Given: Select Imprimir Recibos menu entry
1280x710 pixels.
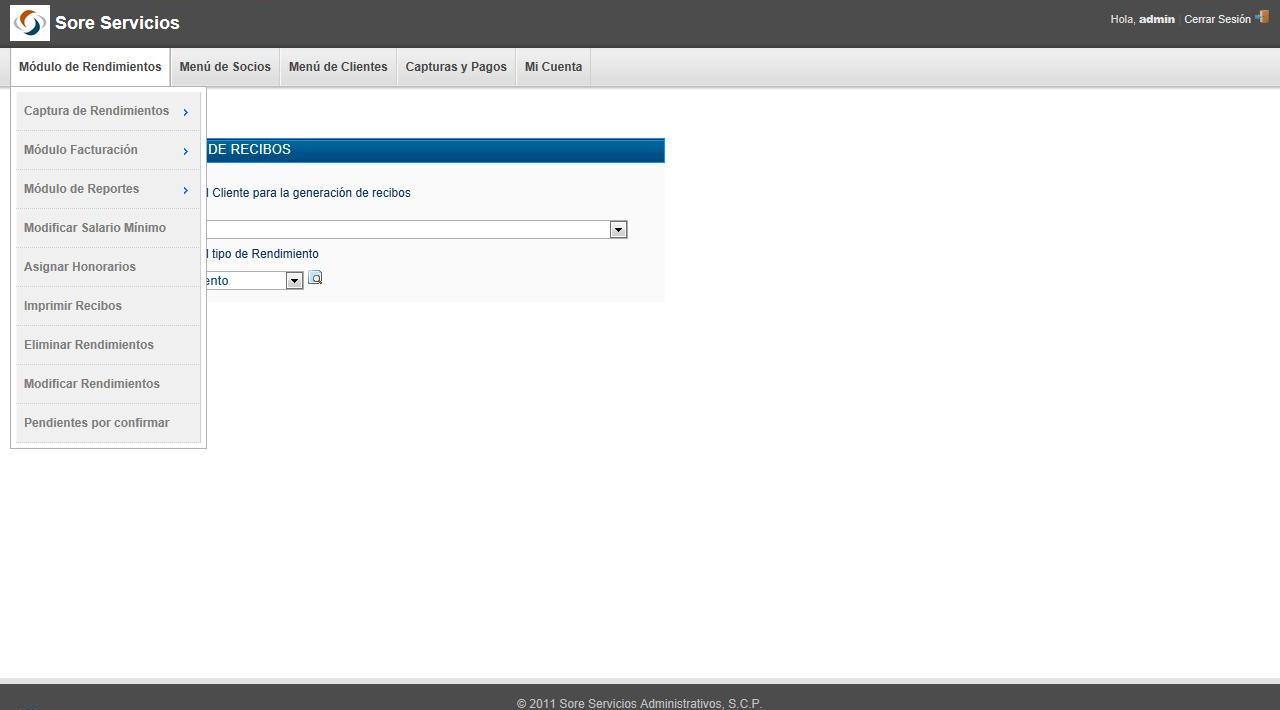Looking at the screenshot, I should pos(73,306).
